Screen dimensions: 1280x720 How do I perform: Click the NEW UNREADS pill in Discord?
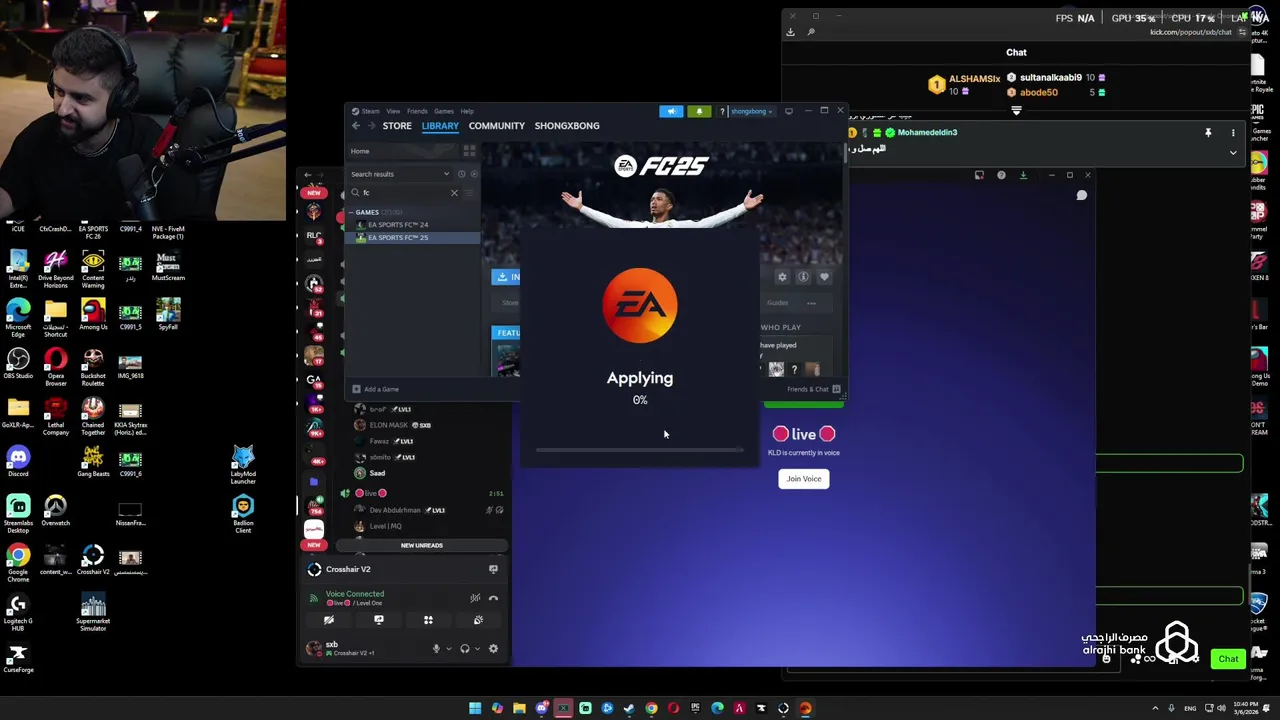422,545
